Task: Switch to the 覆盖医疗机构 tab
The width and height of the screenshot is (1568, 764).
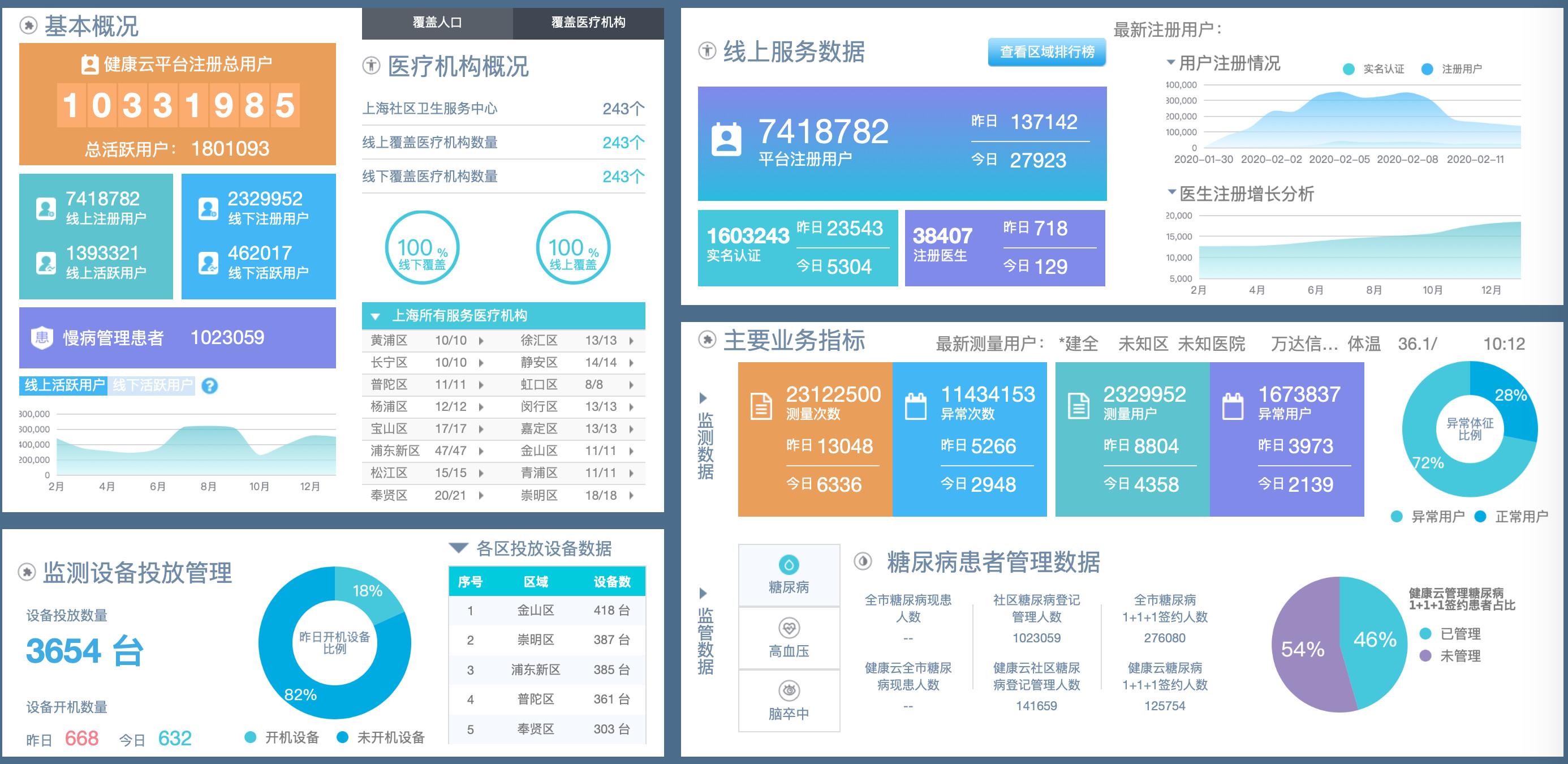Action: (x=588, y=23)
